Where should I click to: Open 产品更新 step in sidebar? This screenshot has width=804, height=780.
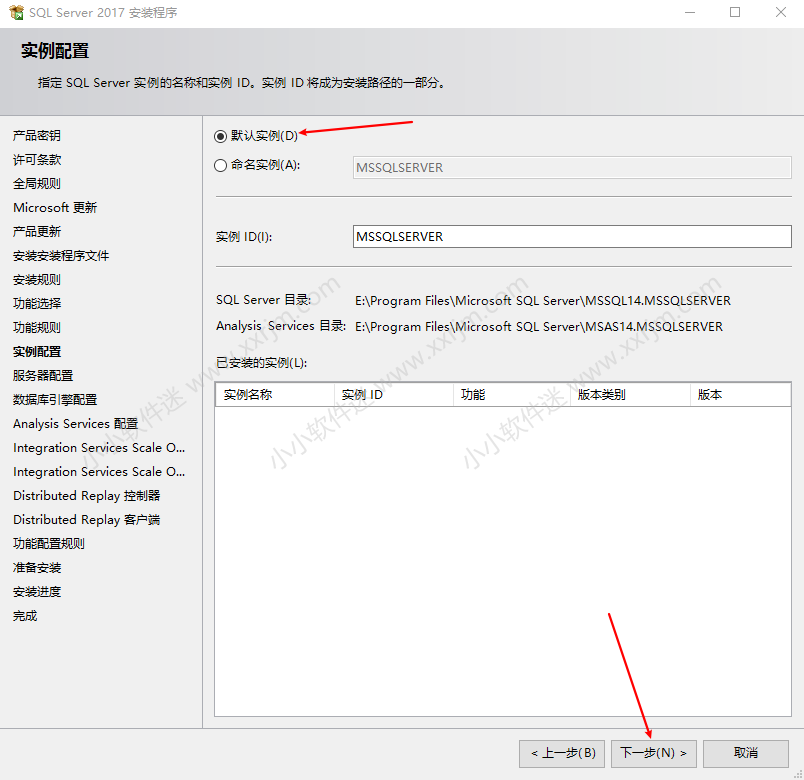click(37, 232)
